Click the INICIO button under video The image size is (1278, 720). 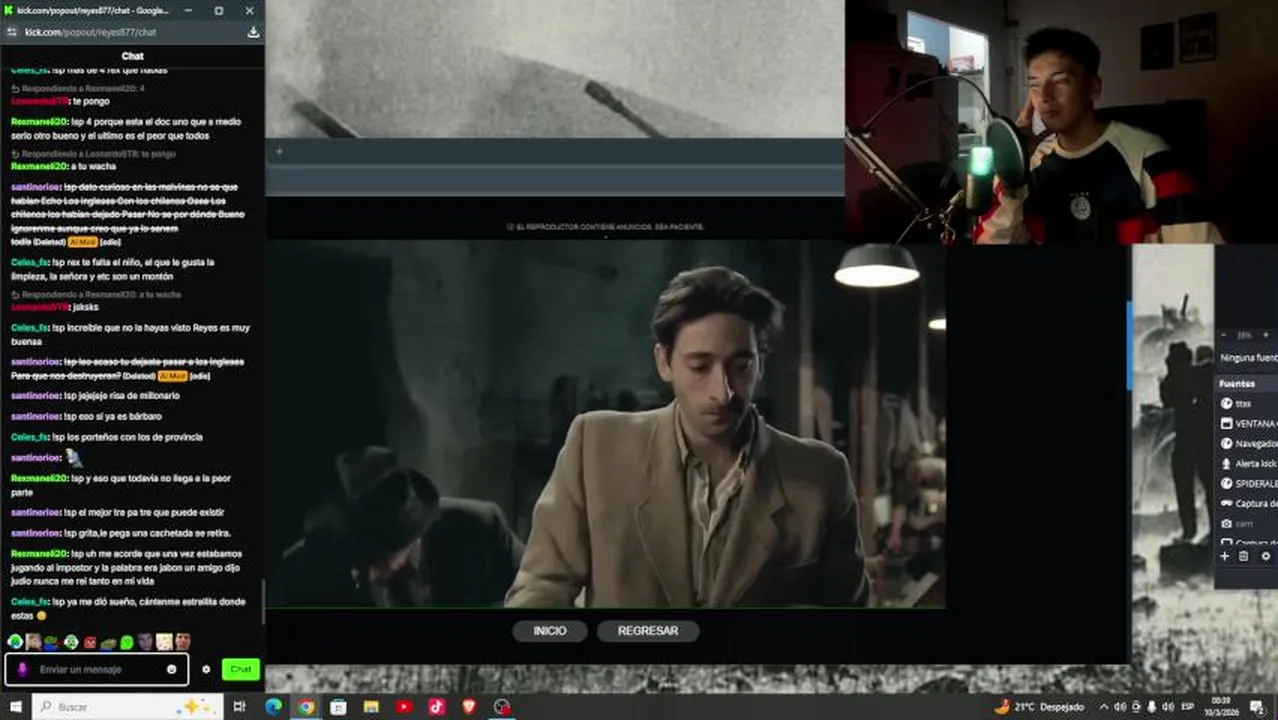coord(550,631)
